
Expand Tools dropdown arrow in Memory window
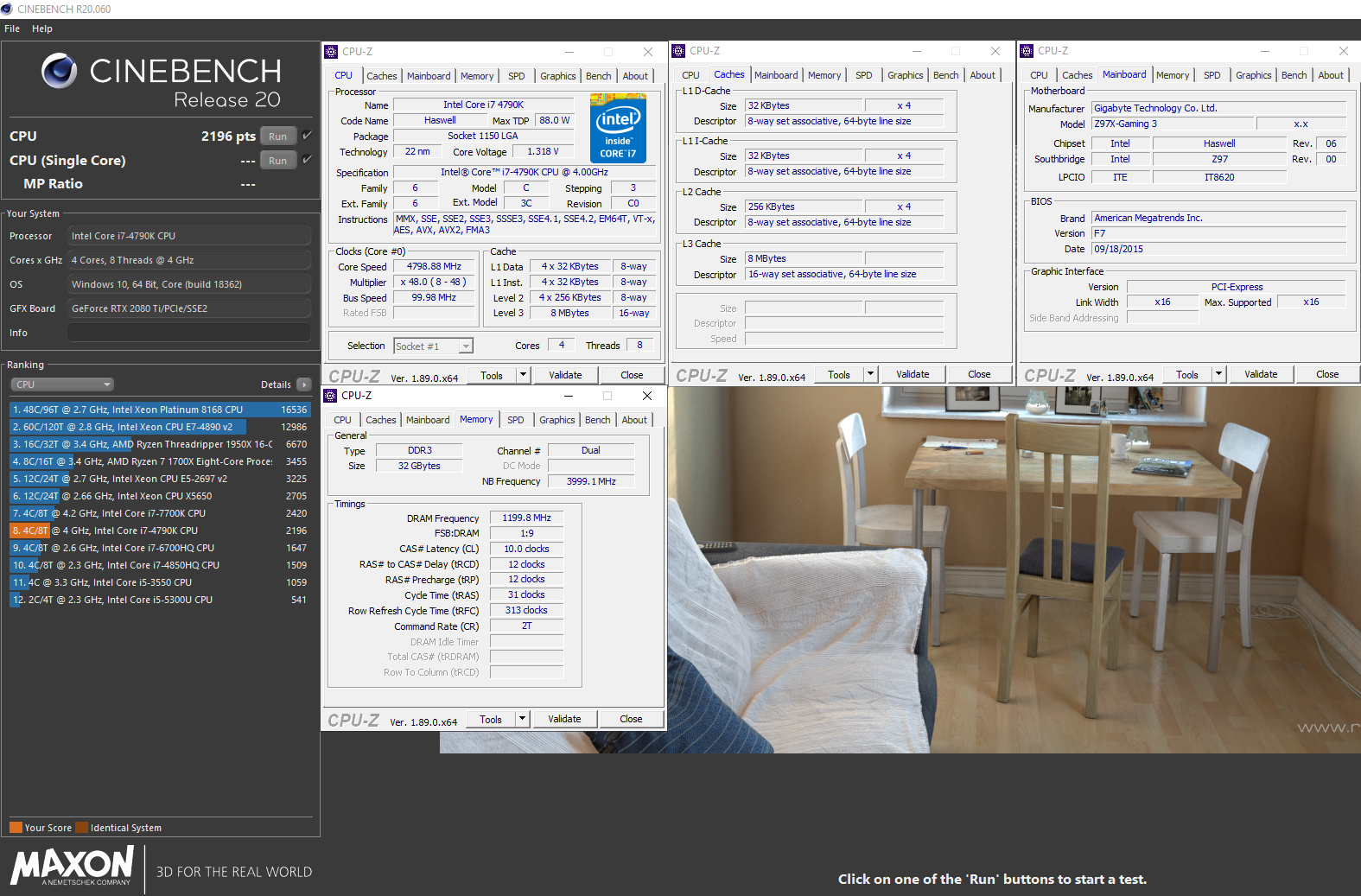[x=521, y=719]
